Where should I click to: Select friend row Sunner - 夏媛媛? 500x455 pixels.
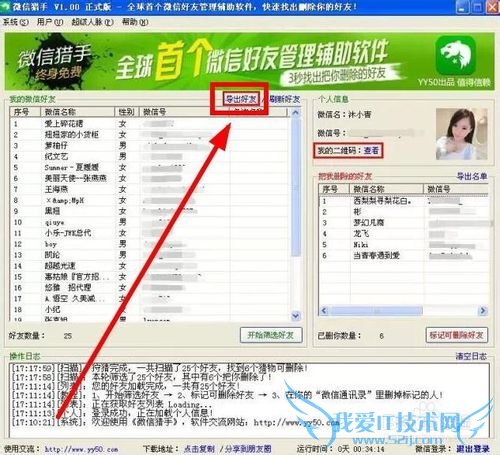150,167
